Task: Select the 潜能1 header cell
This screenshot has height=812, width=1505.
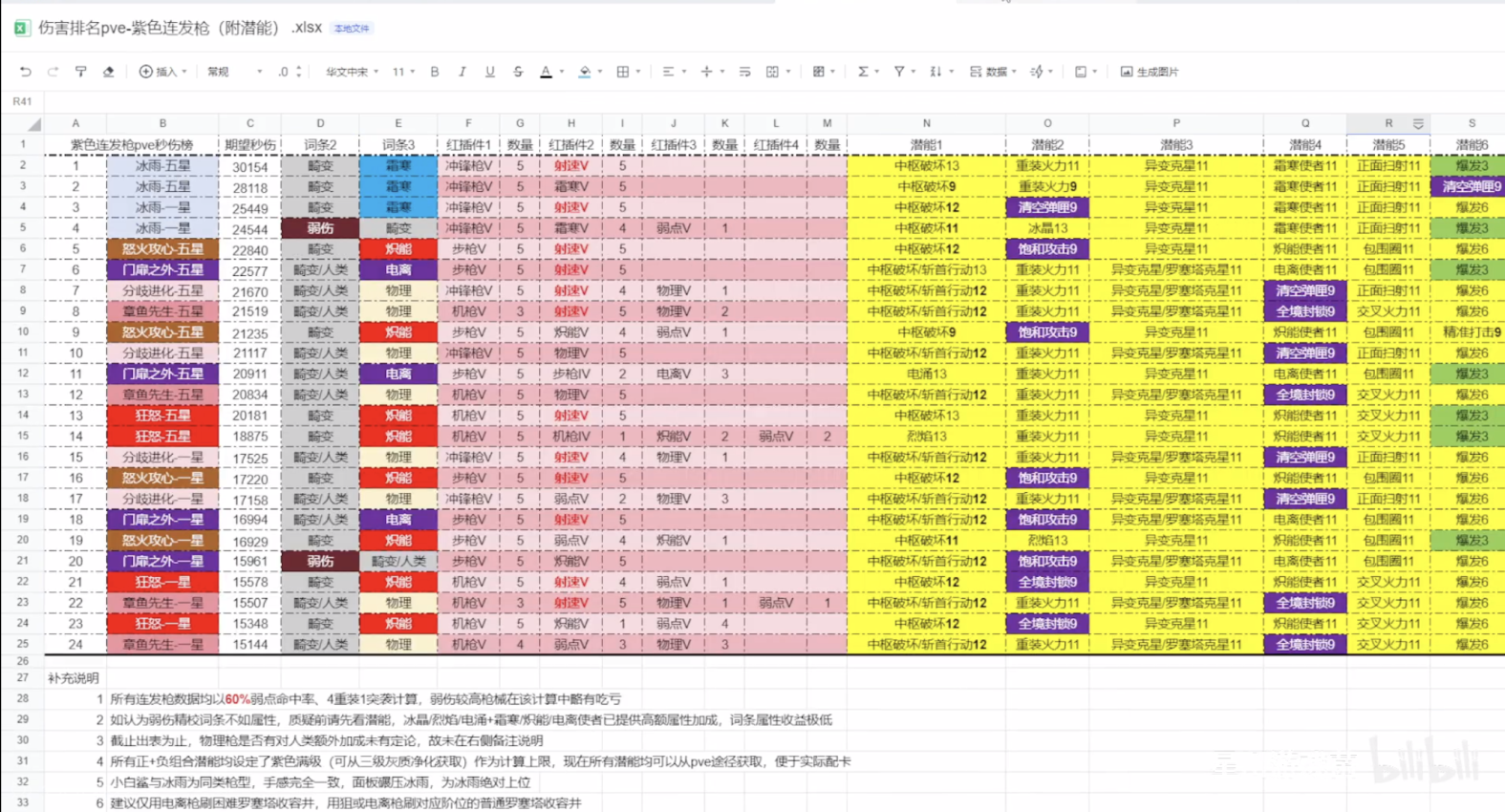Action: 926,145
